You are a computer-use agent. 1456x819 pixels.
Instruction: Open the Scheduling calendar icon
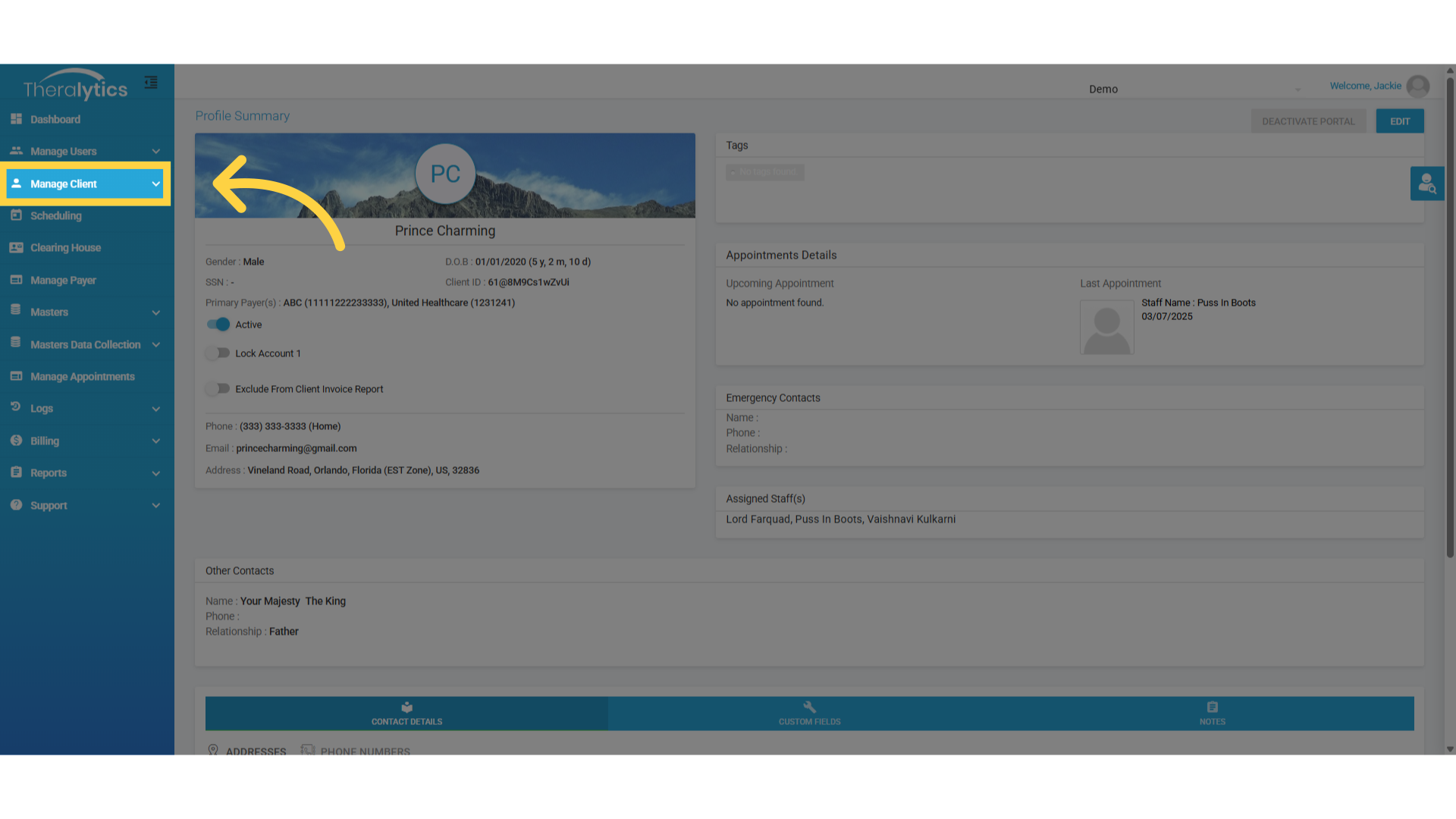[x=16, y=215]
